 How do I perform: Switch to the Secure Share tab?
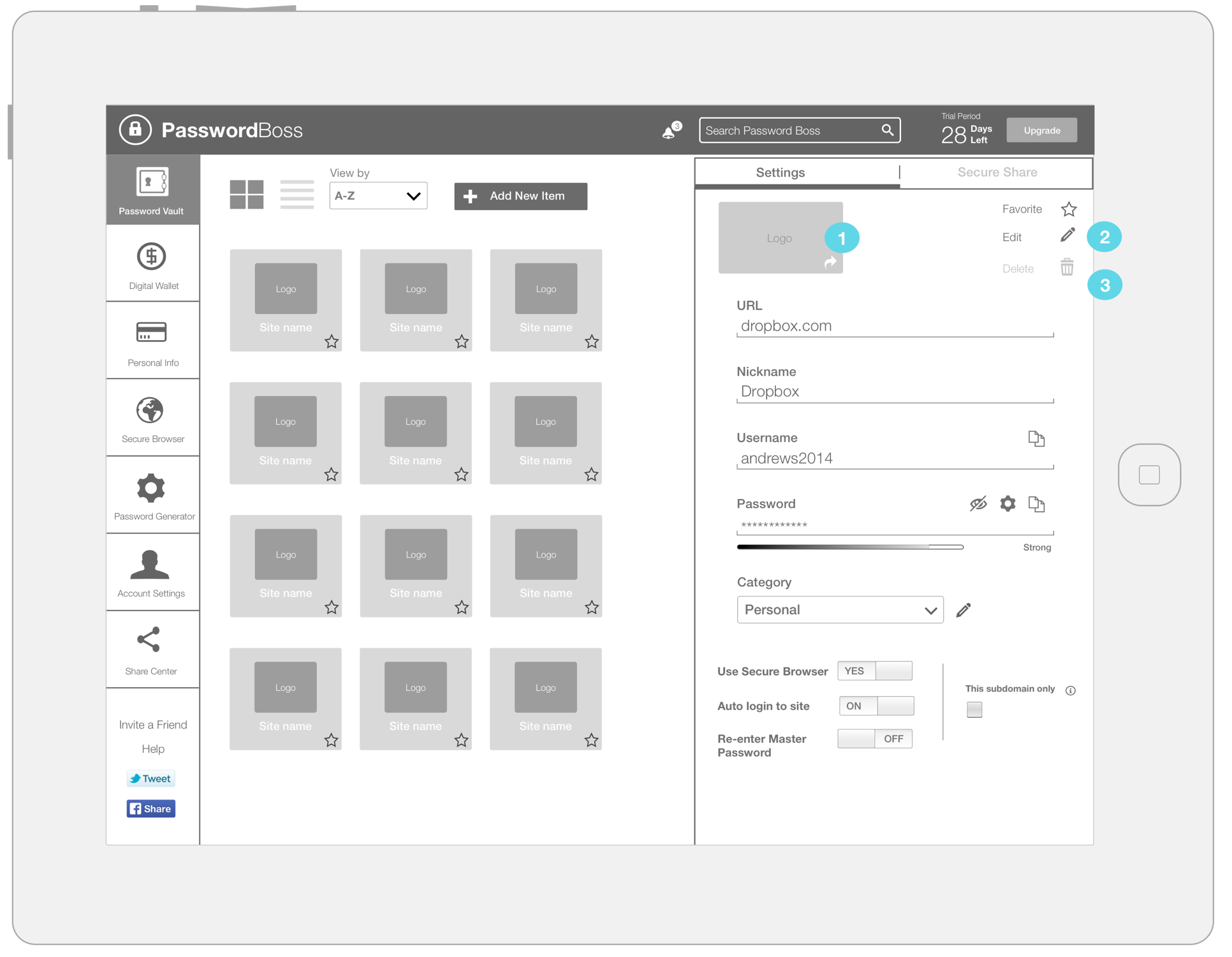(997, 172)
